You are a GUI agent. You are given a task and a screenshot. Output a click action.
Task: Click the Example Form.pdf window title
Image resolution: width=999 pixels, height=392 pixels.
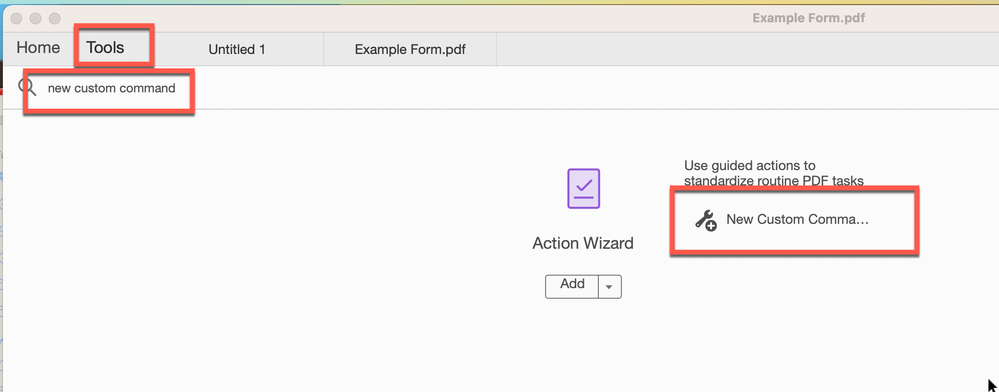pyautogui.click(x=808, y=18)
